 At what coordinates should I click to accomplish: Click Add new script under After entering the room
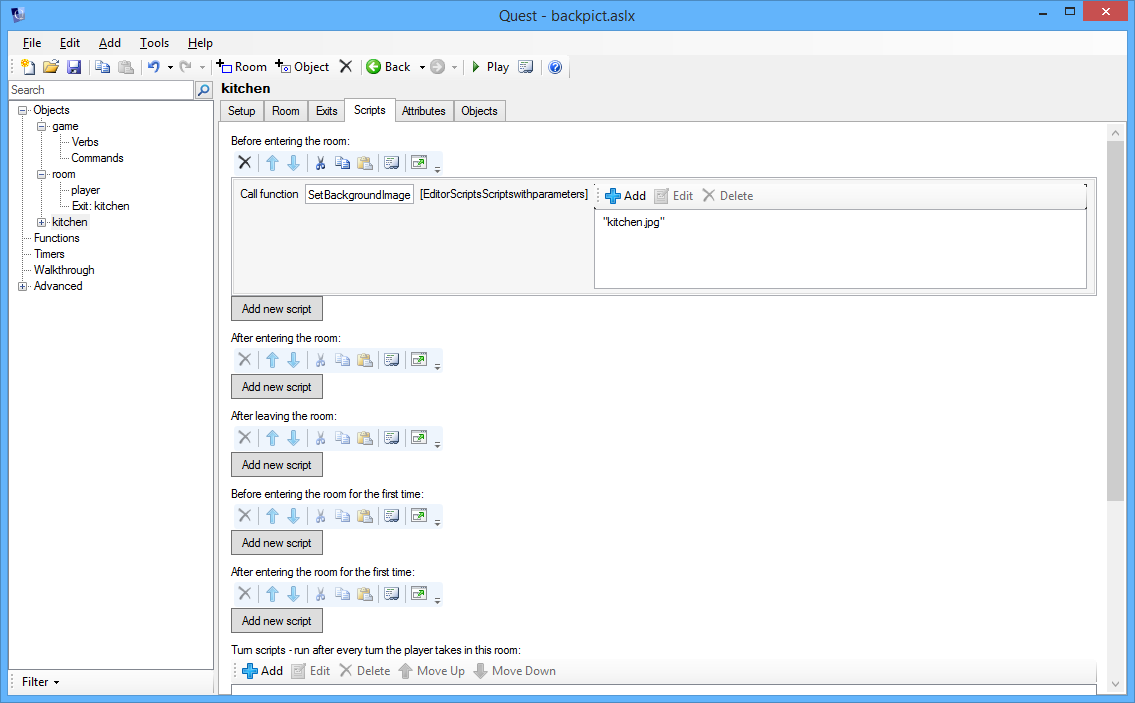[277, 387]
